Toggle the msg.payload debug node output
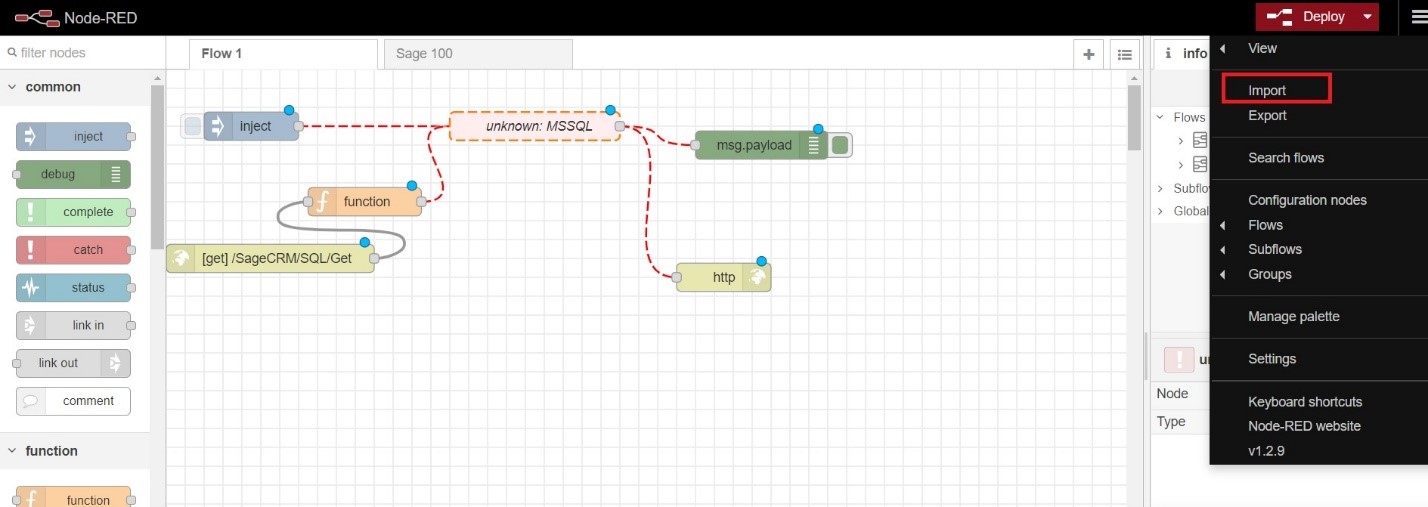The height and width of the screenshot is (507, 1428). point(840,146)
